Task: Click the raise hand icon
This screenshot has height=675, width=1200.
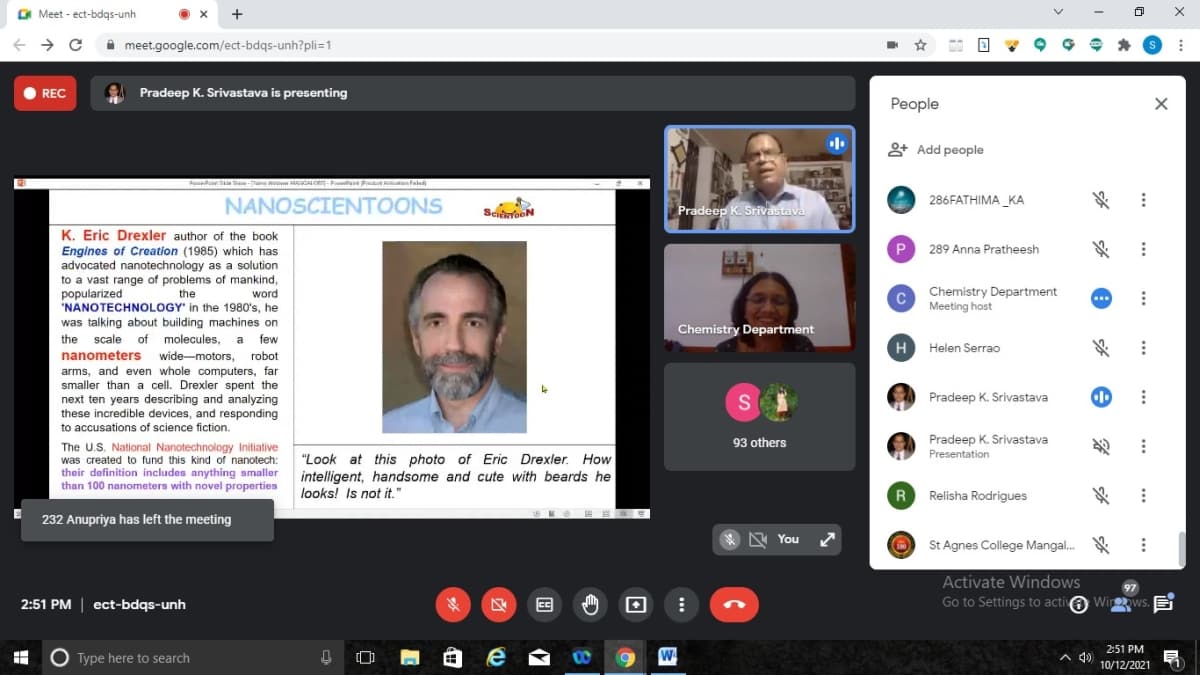Action: point(590,604)
